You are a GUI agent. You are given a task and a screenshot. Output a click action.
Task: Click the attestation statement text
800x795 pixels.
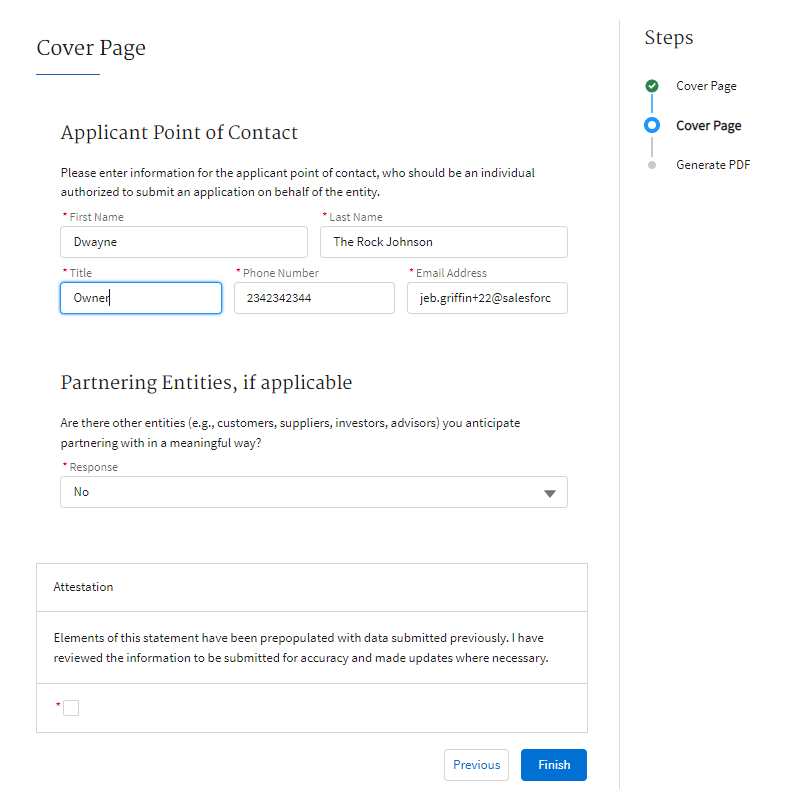(298, 648)
